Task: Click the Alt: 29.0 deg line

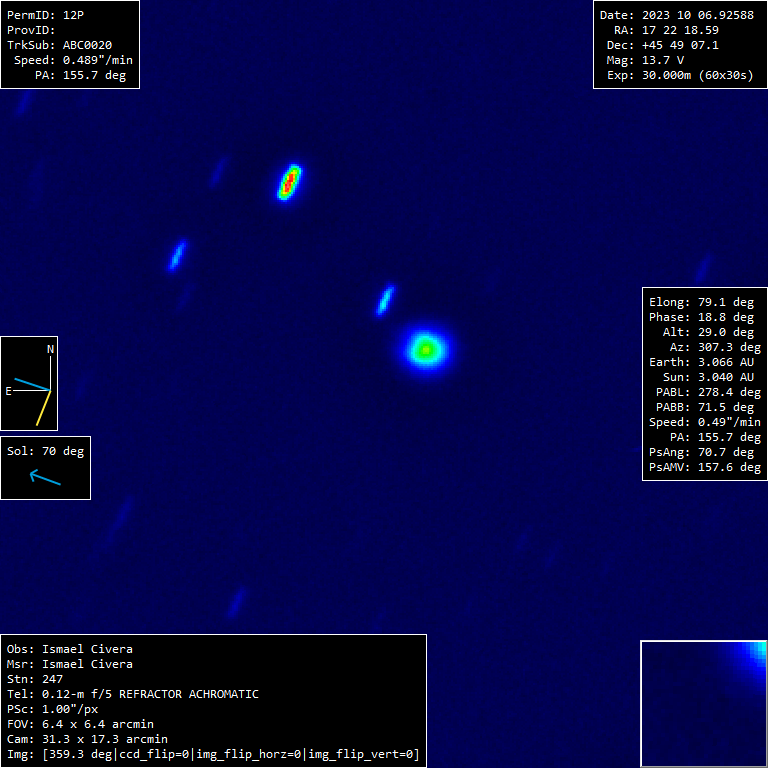Action: [708, 332]
